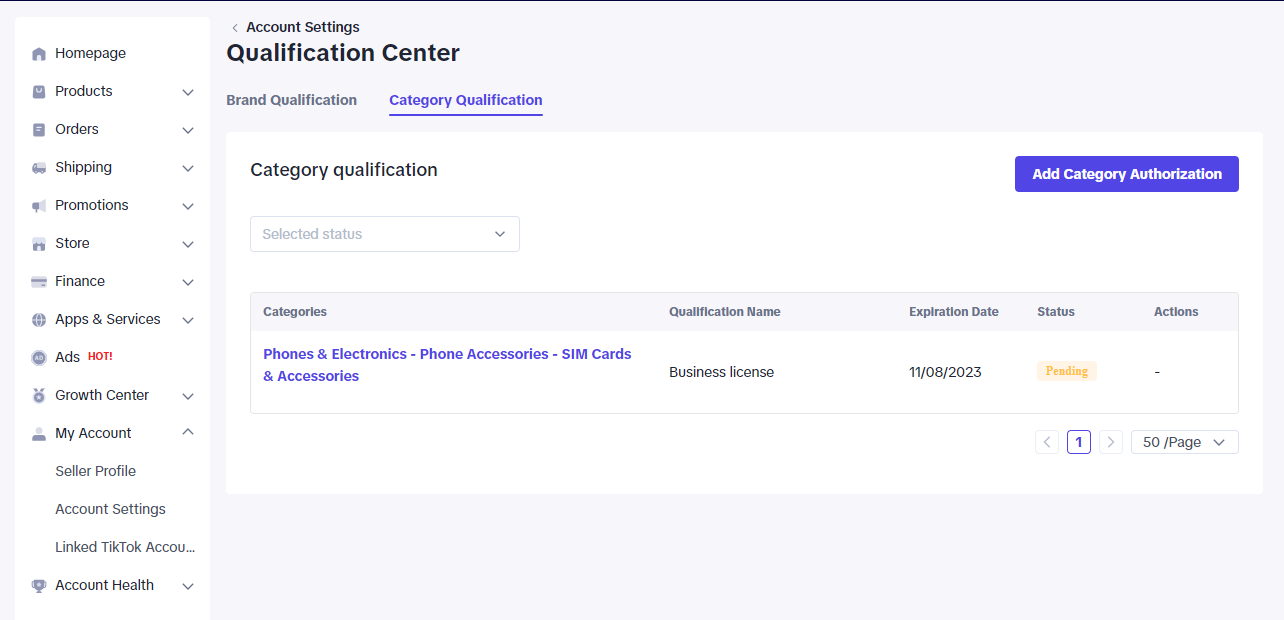
Task: Expand the Products menu chevron
Action: coord(188,92)
